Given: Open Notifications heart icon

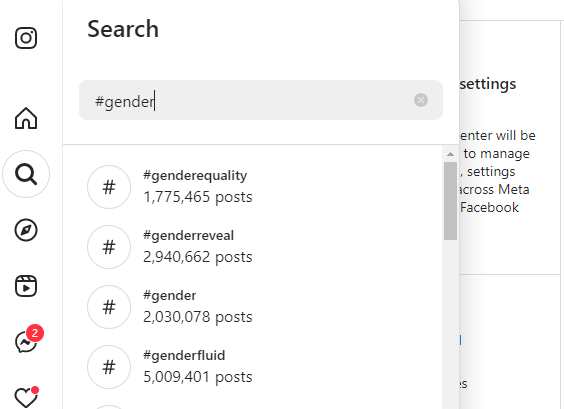Looking at the screenshot, I should coord(27,397).
